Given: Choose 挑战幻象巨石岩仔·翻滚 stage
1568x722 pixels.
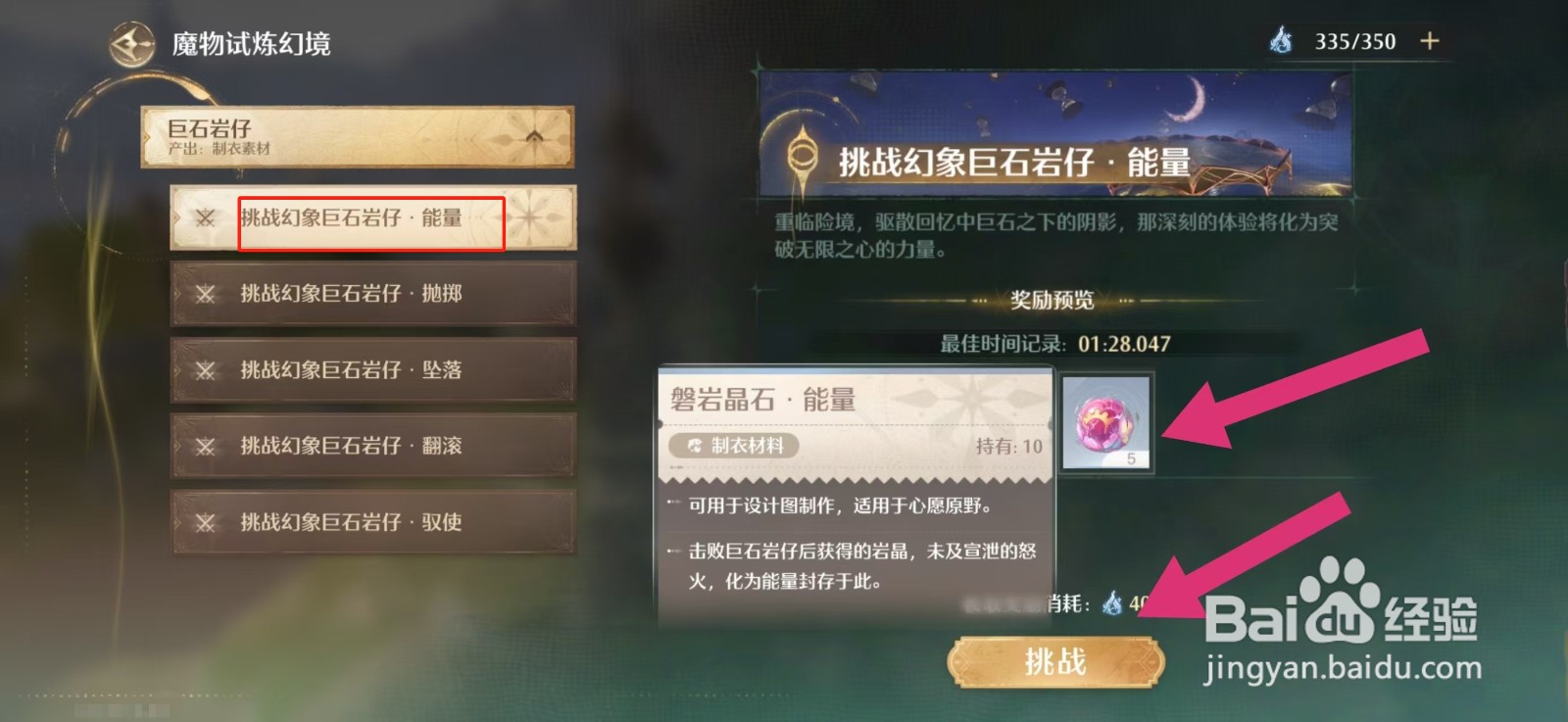Looking at the screenshot, I should 373,446.
